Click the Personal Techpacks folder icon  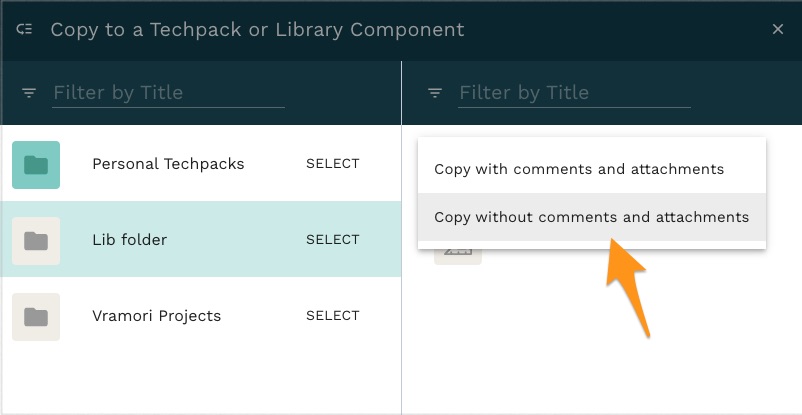[36, 165]
